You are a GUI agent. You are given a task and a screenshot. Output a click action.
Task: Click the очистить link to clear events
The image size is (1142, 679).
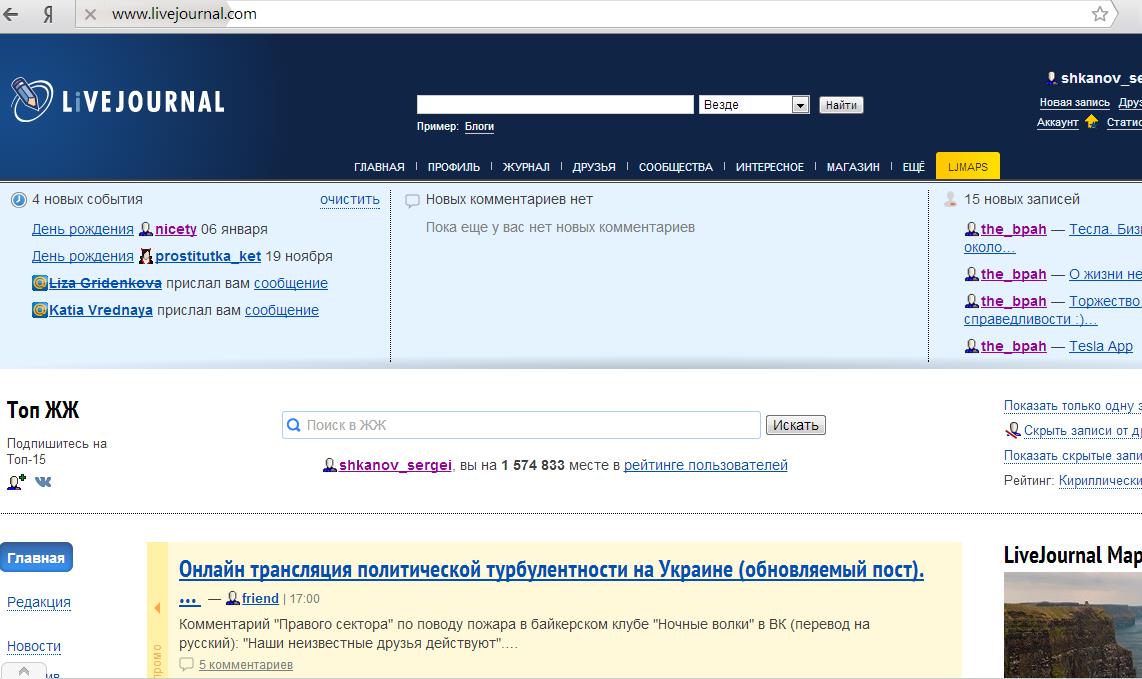point(350,199)
